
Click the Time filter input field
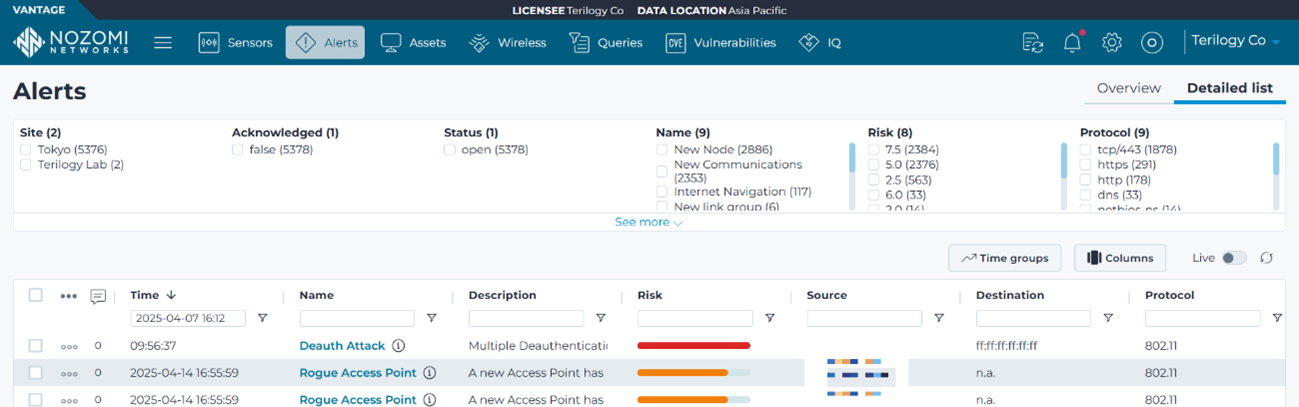[188, 318]
